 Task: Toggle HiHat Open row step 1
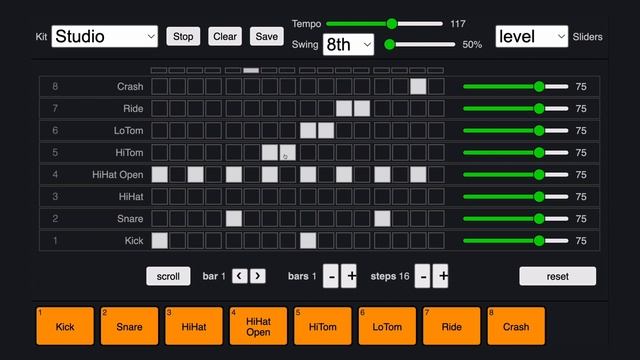pyautogui.click(x=160, y=175)
